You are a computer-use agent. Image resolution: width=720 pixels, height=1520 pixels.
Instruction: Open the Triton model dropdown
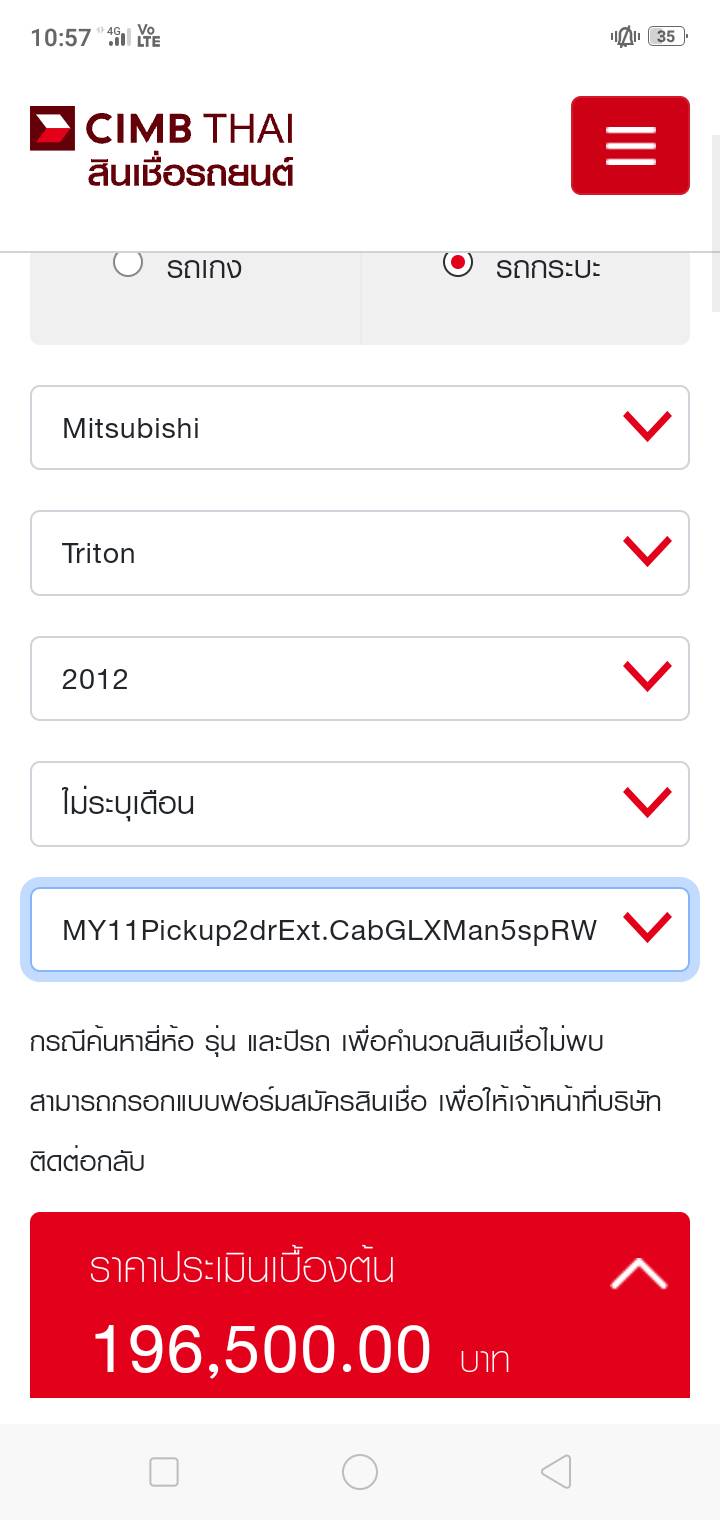click(360, 553)
